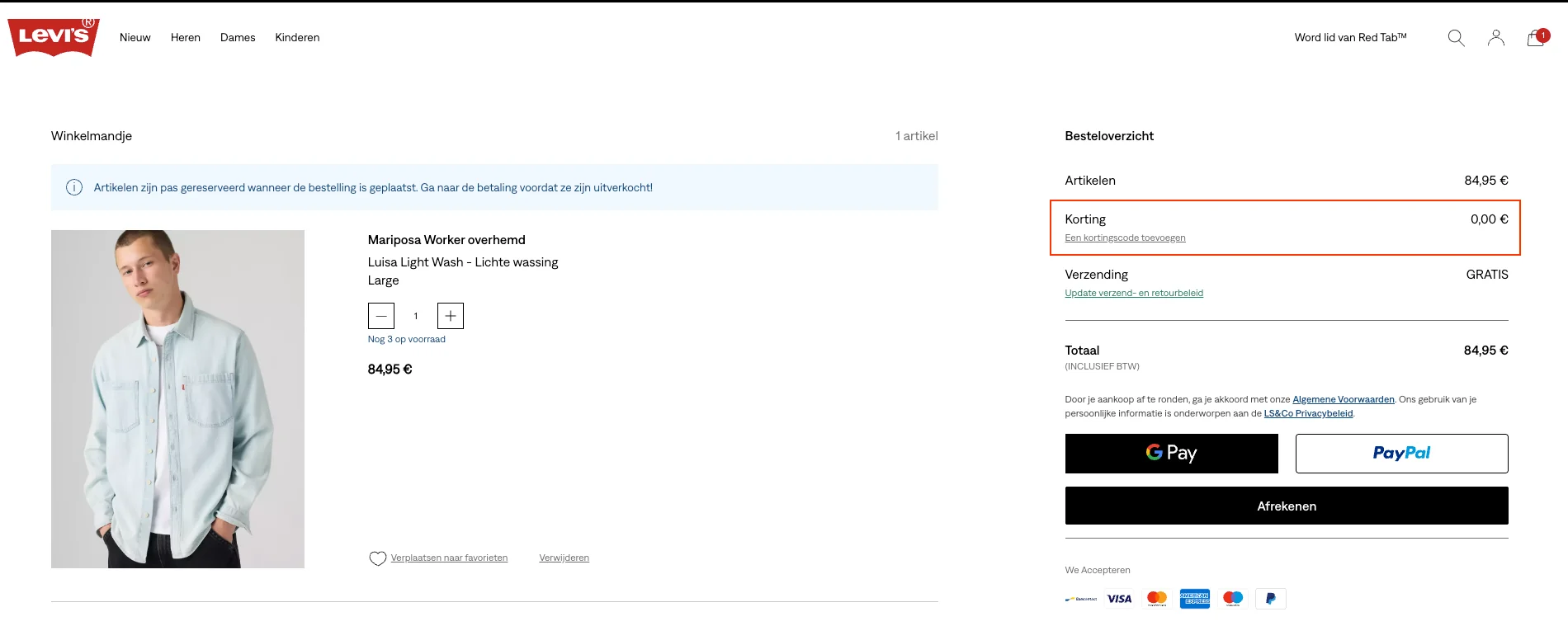The image size is (1568, 626).
Task: Click the GRATIS shipping value
Action: point(1487,275)
